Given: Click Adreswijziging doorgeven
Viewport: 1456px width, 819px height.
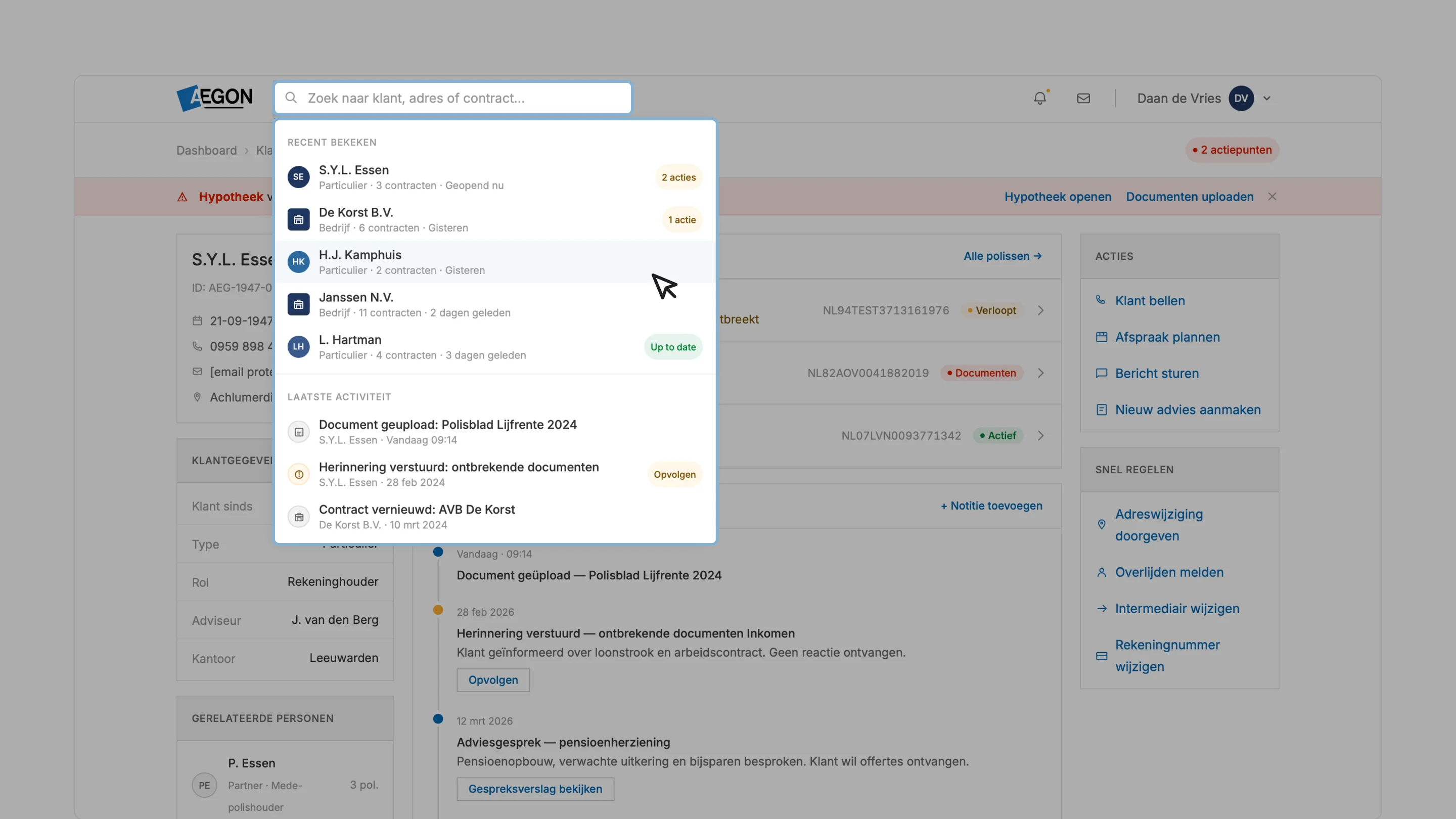Looking at the screenshot, I should click(1159, 525).
